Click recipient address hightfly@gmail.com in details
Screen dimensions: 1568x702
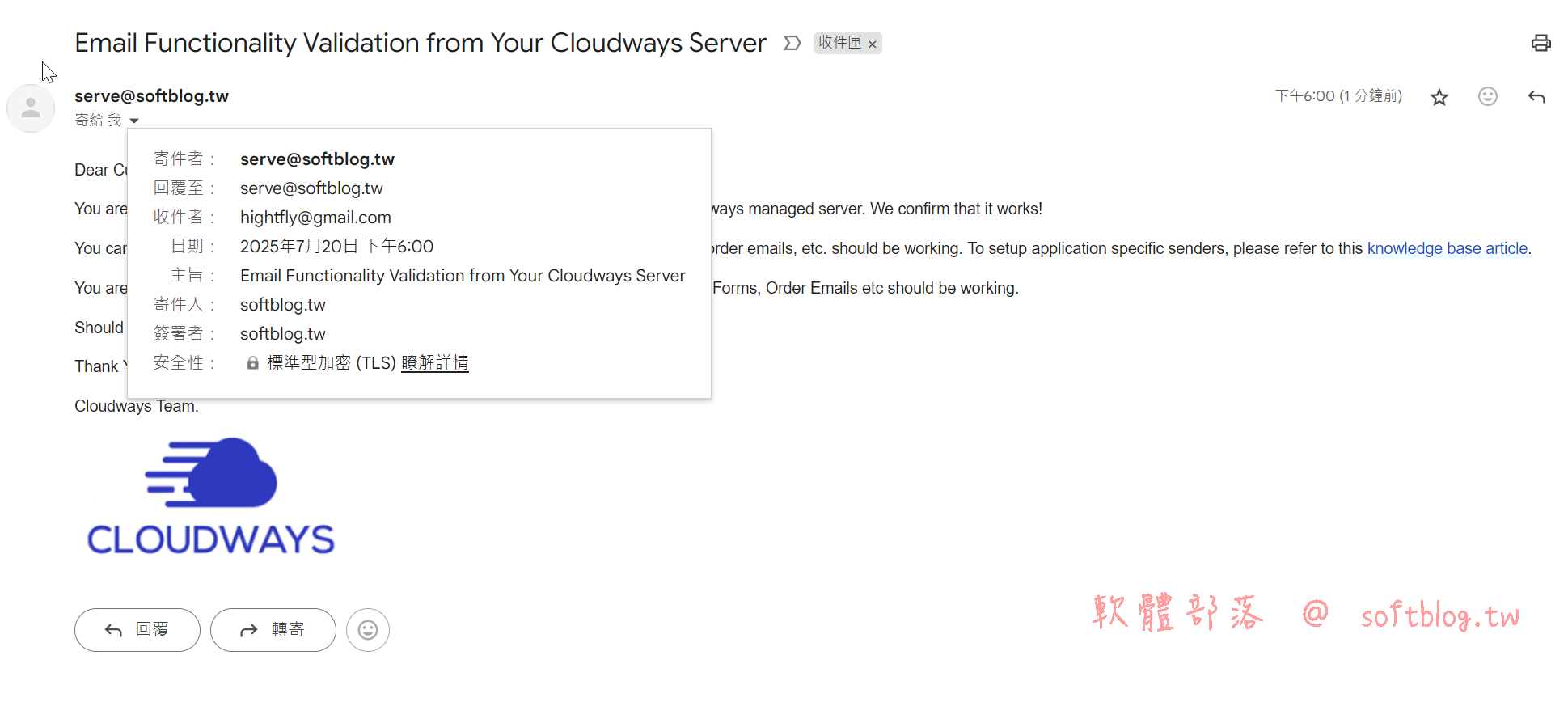[315, 218]
